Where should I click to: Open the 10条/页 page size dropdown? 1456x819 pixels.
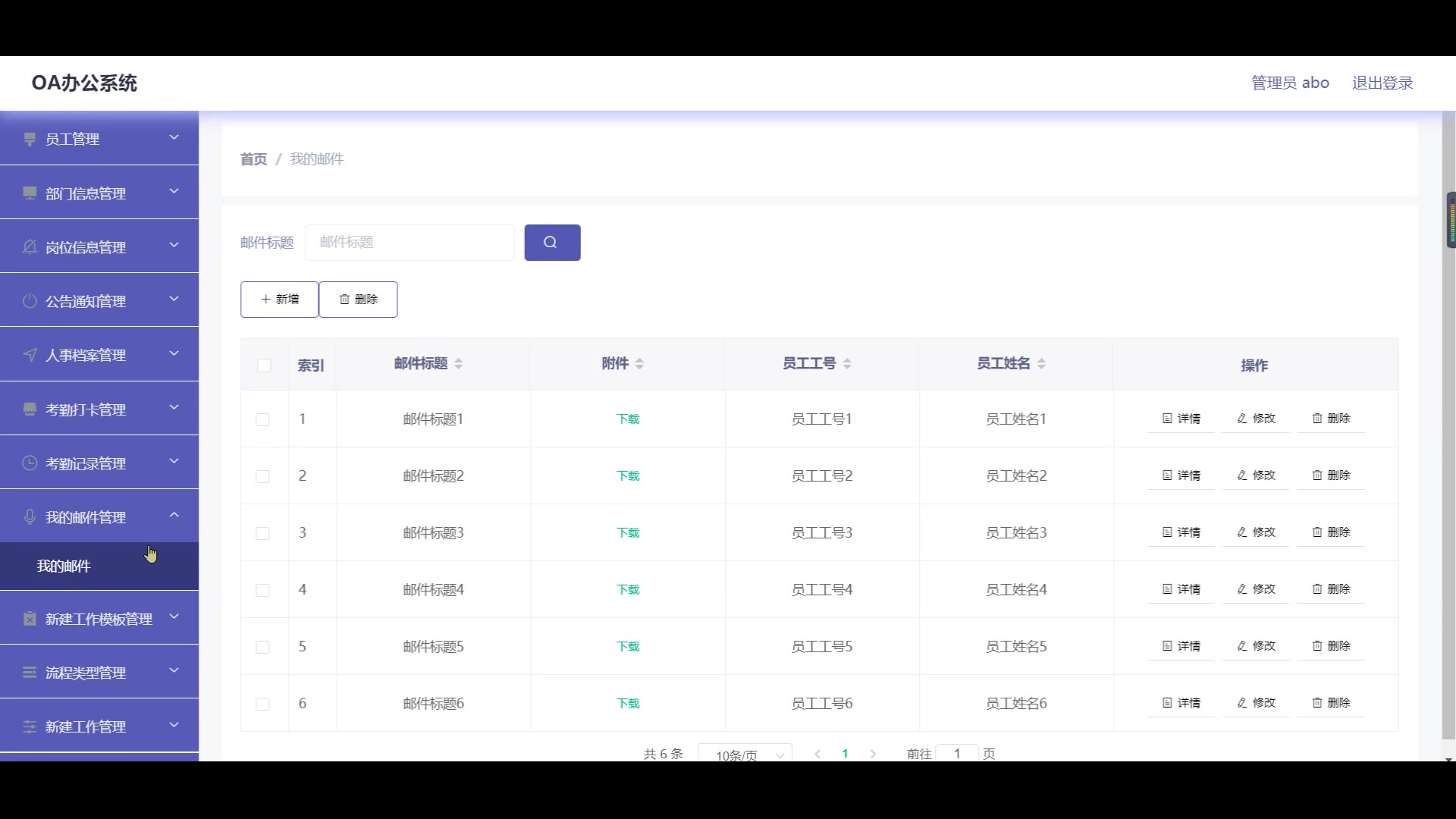[x=745, y=755]
